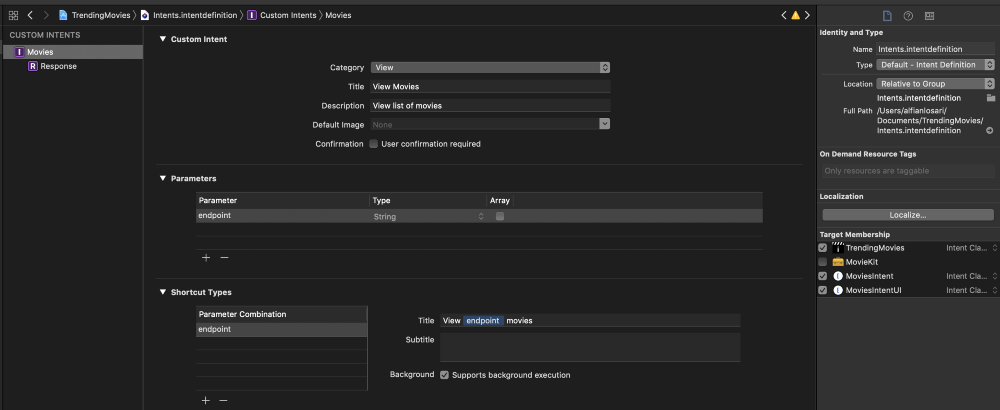Add a new parameter with the plus button
The height and width of the screenshot is (410, 1000).
206,257
